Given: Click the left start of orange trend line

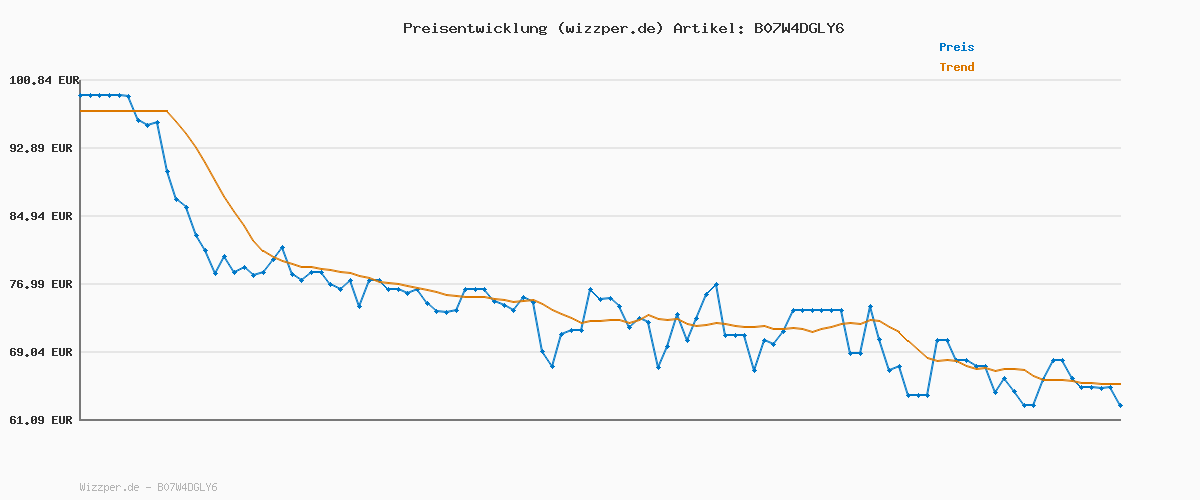Looking at the screenshot, I should (82, 111).
